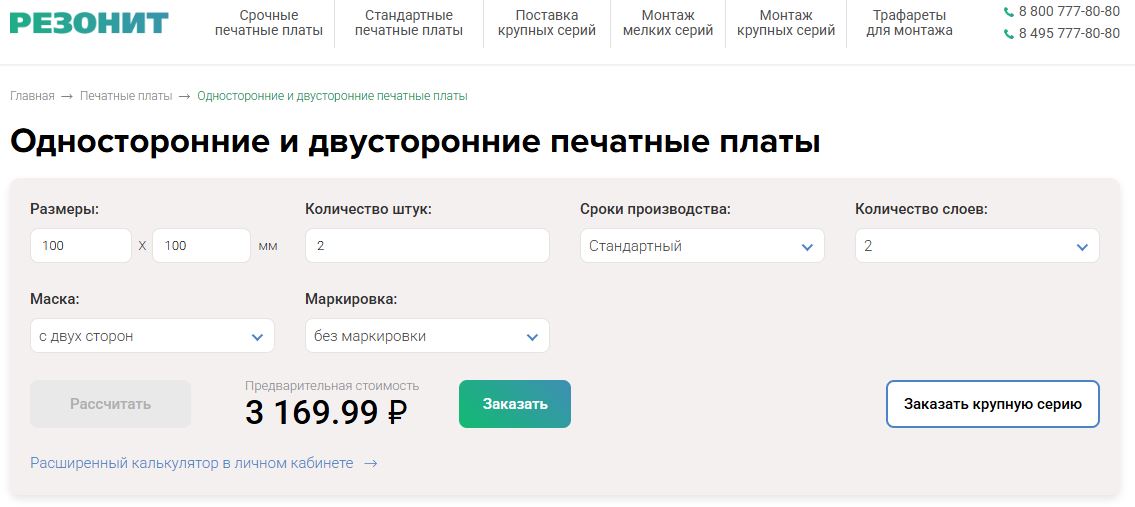Viewport: 1135px width, 507px height.
Task: Go to Главная breadcrumb
Action: 32,96
